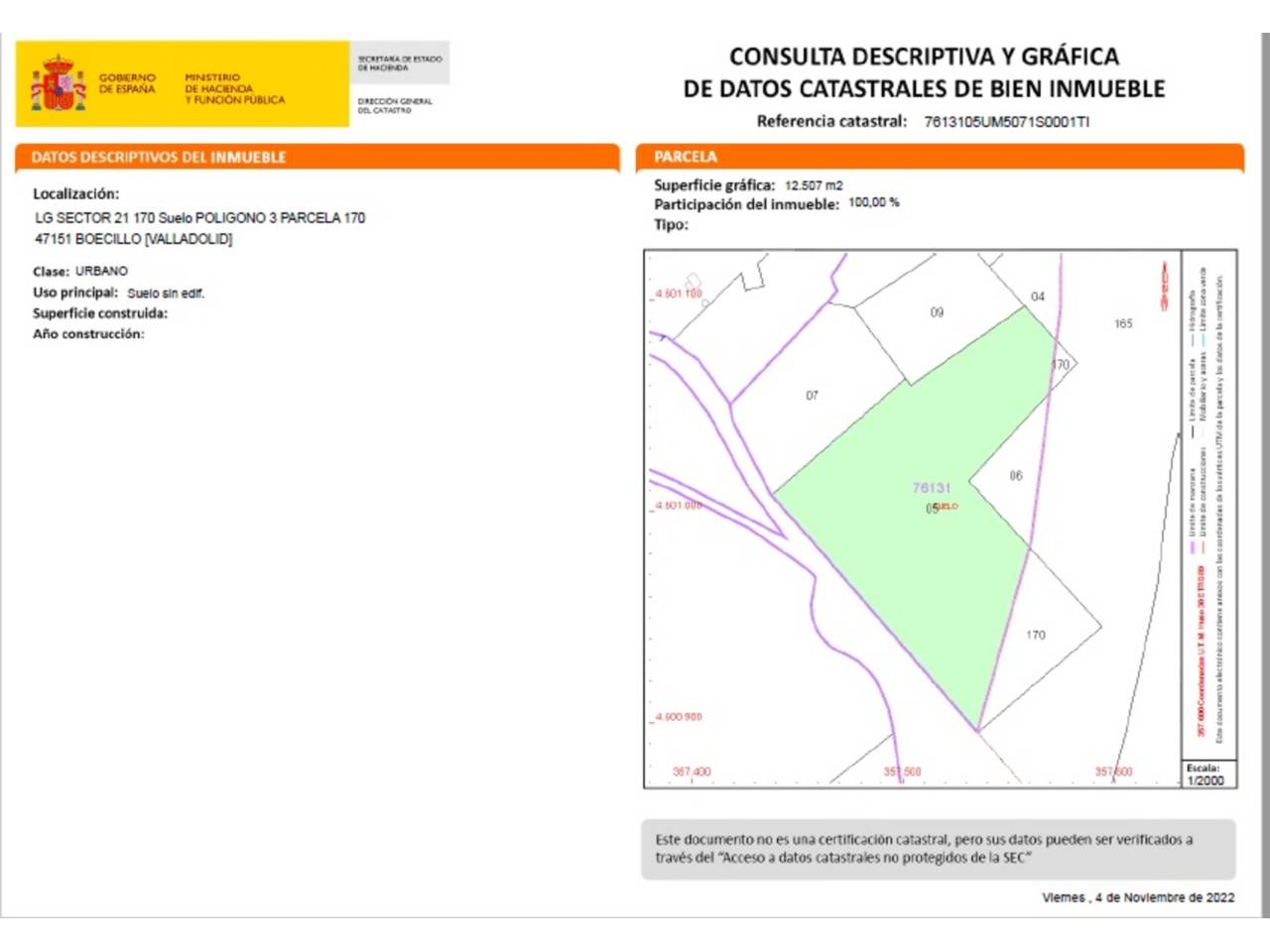The height and width of the screenshot is (952, 1270).
Task: Click the 4.601.100 coordinate label
Action: pyautogui.click(x=679, y=294)
